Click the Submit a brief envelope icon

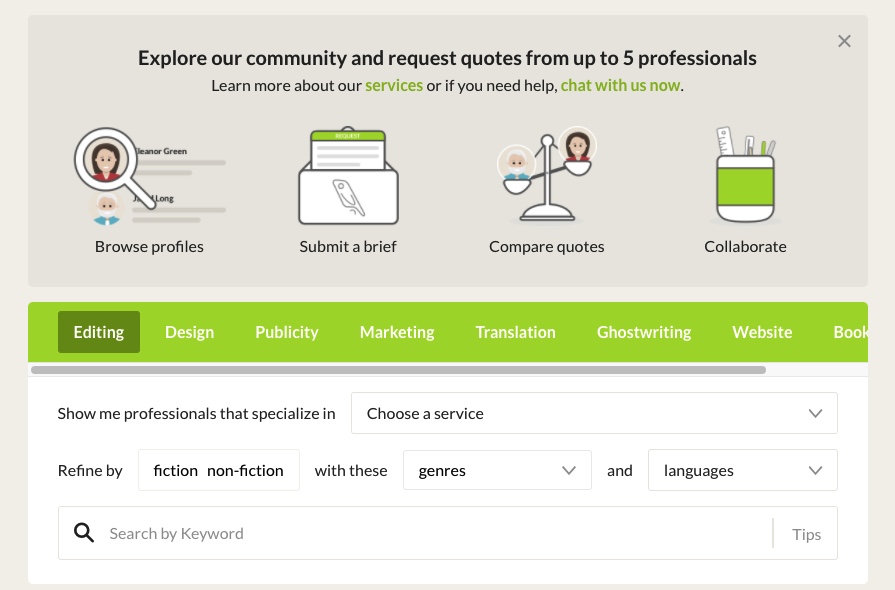(x=348, y=177)
